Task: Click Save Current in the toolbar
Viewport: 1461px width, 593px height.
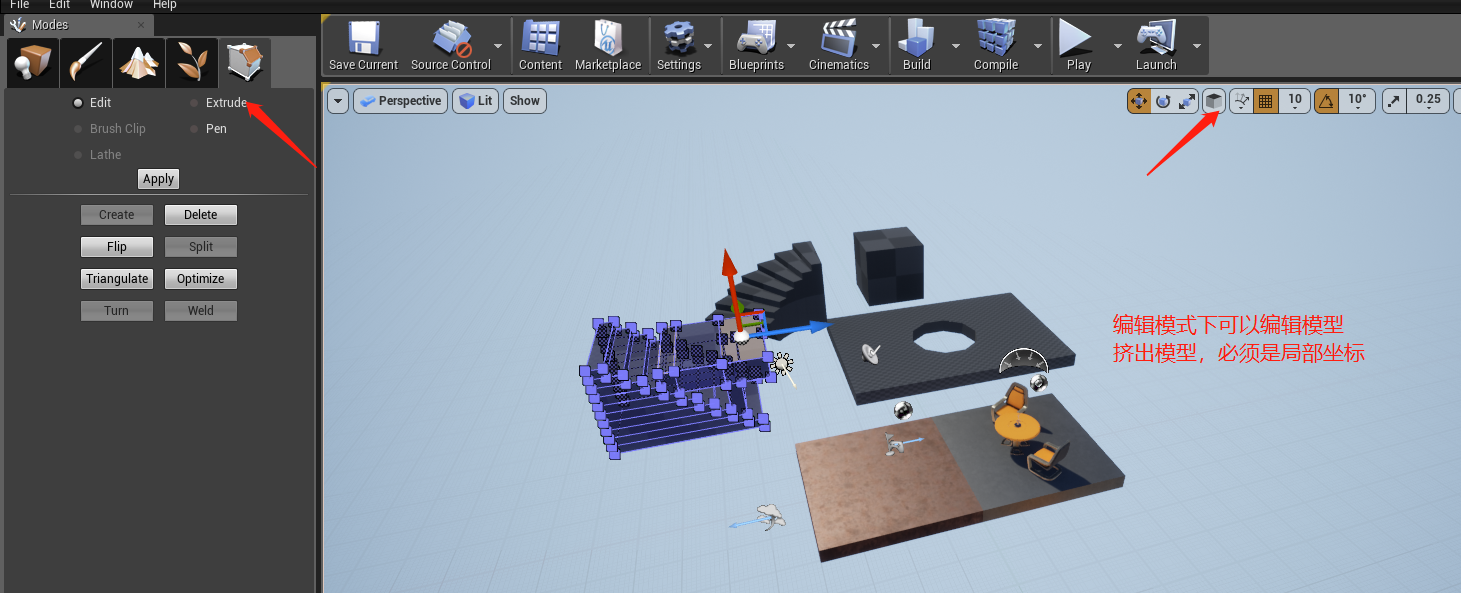Action: pos(363,46)
